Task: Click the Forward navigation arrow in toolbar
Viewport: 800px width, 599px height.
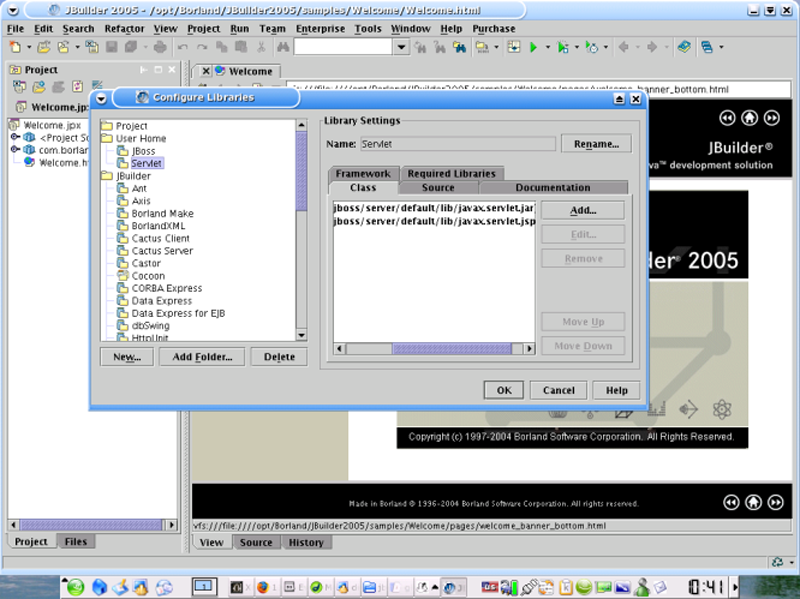Action: 652,47
